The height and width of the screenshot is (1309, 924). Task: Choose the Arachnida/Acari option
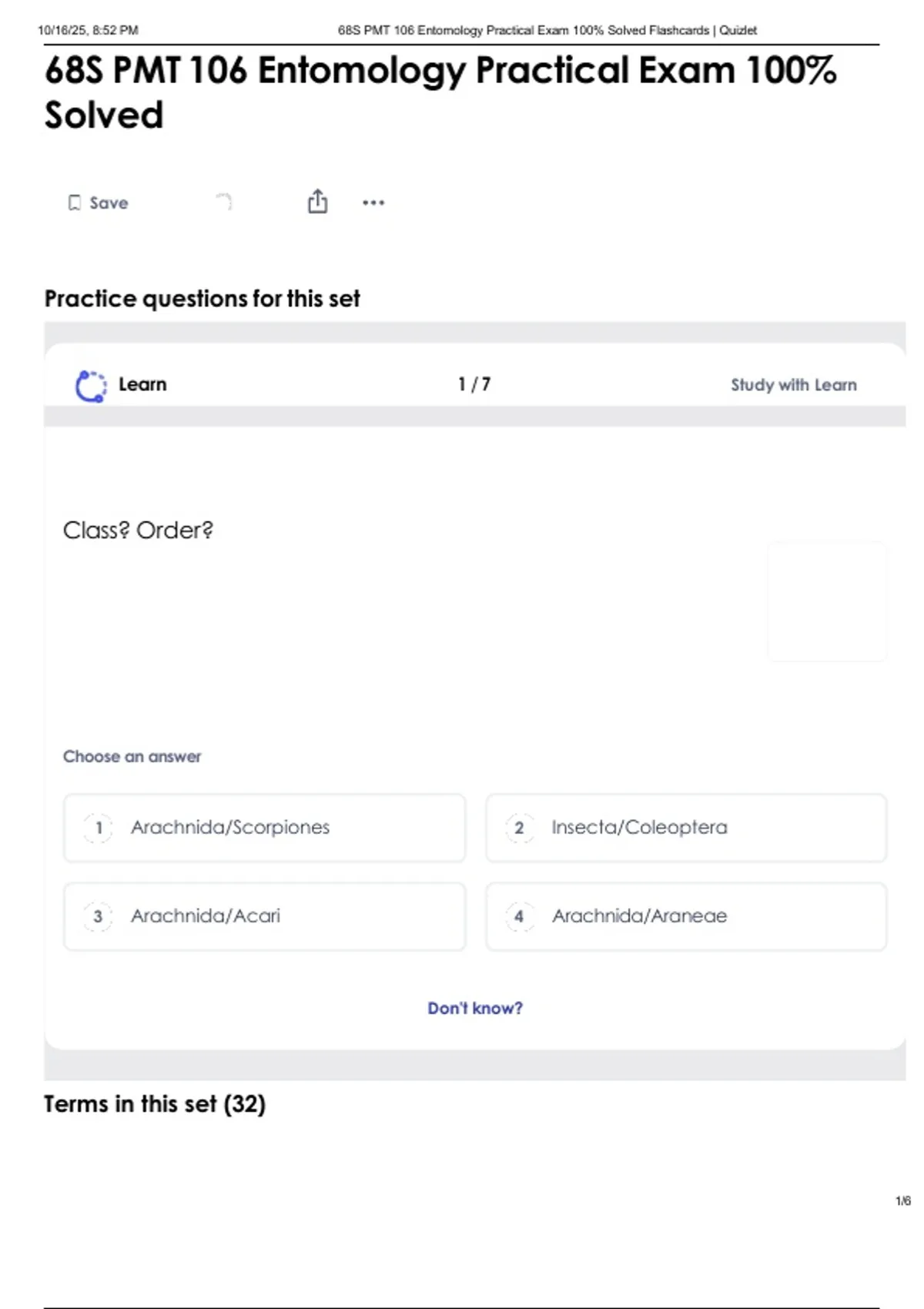264,916
